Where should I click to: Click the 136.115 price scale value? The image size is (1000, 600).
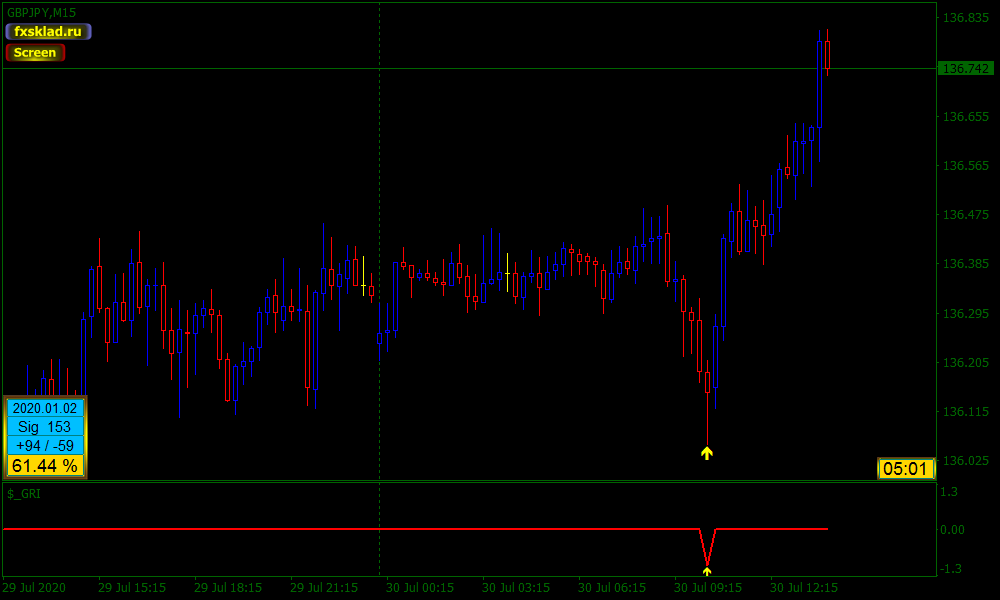[x=966, y=411]
